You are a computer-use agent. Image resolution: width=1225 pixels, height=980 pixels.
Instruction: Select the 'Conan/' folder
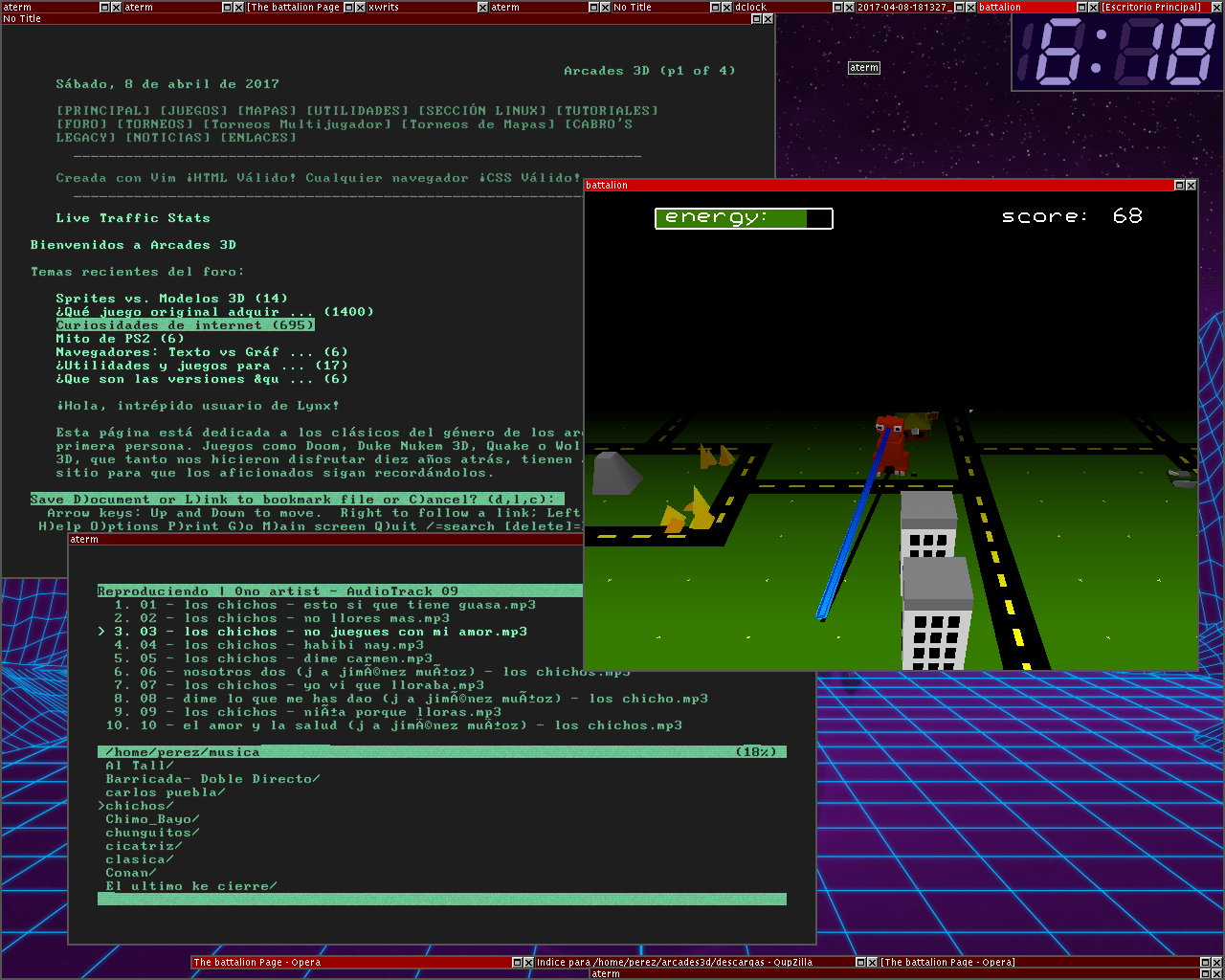click(x=131, y=873)
